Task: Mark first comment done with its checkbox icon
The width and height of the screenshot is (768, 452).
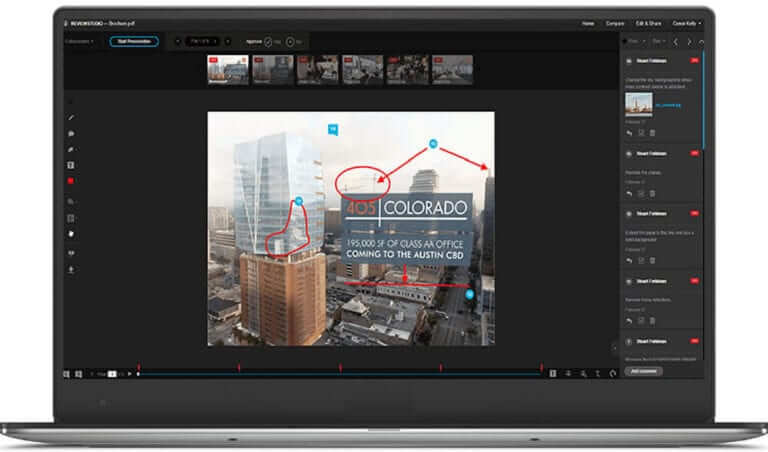Action: (641, 133)
